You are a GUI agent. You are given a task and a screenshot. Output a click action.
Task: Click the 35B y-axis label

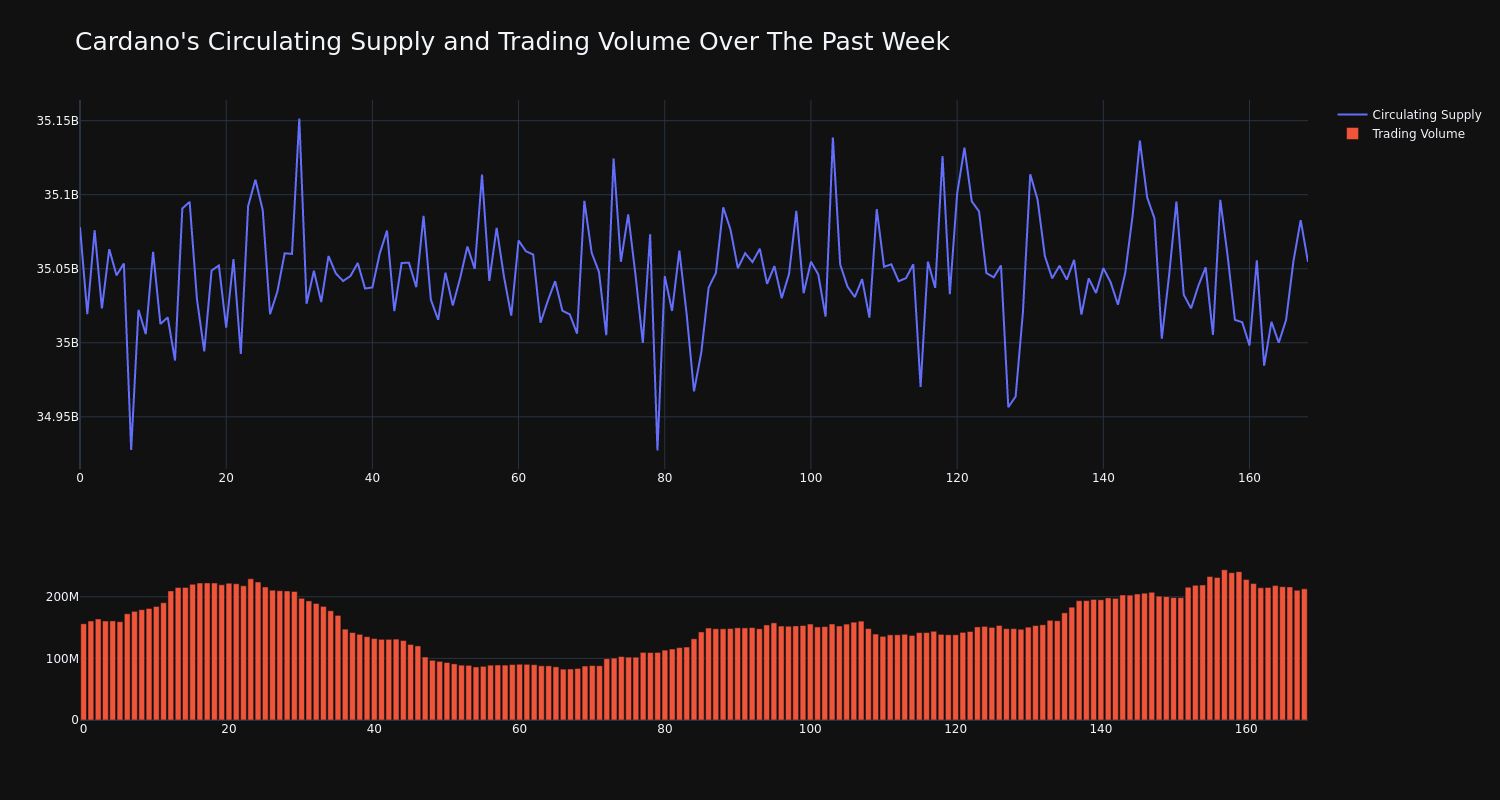(66, 343)
